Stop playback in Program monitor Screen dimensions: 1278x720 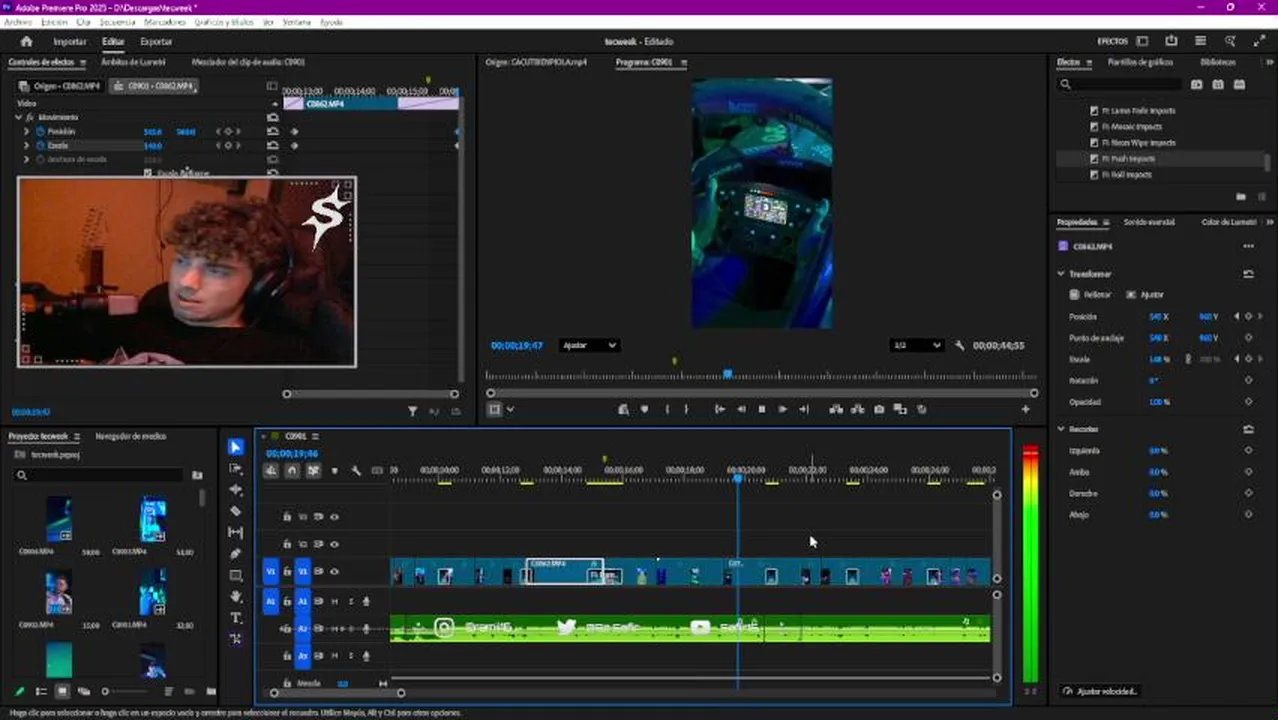pyautogui.click(x=761, y=409)
